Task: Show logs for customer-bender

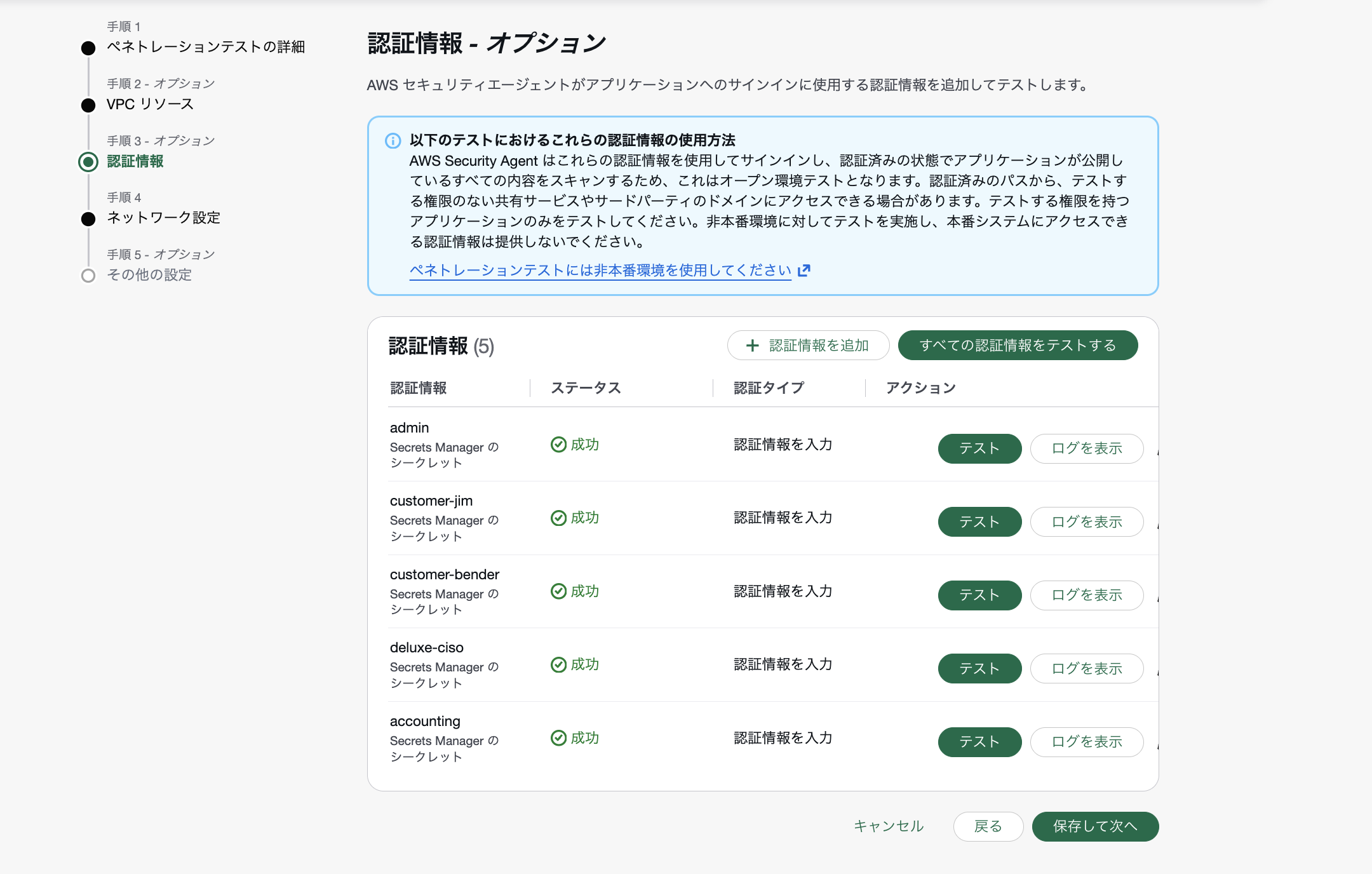Action: (1087, 595)
